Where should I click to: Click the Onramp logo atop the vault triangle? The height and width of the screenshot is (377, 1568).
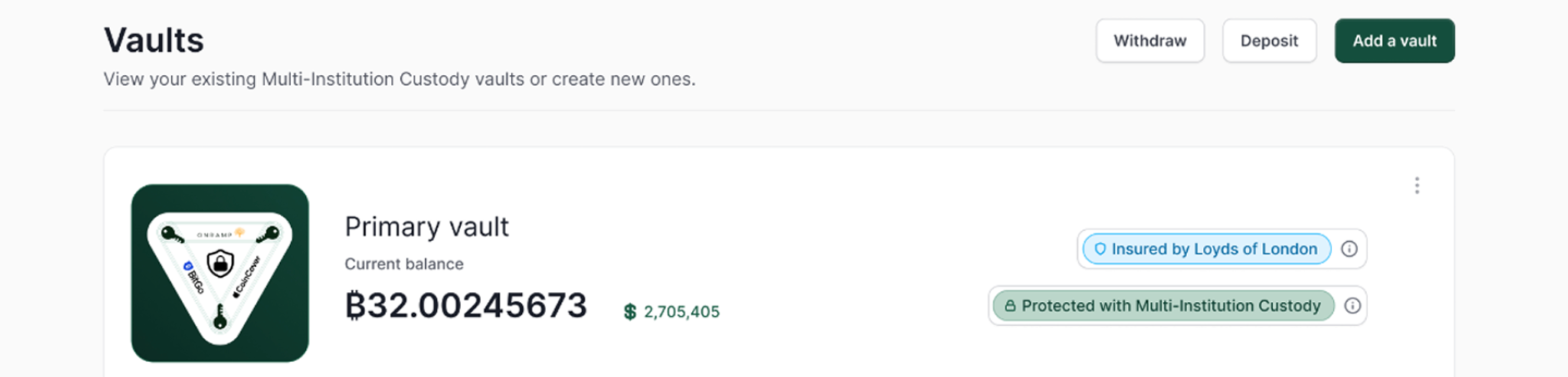coord(220,234)
